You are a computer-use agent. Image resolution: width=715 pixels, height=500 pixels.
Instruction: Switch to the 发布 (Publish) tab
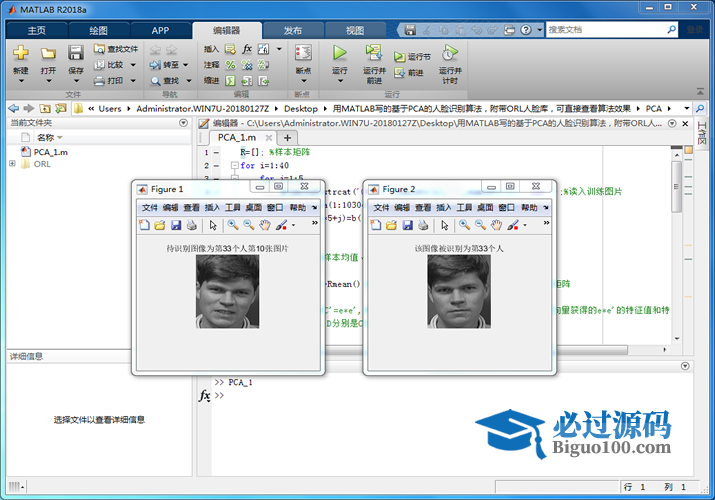click(293, 31)
